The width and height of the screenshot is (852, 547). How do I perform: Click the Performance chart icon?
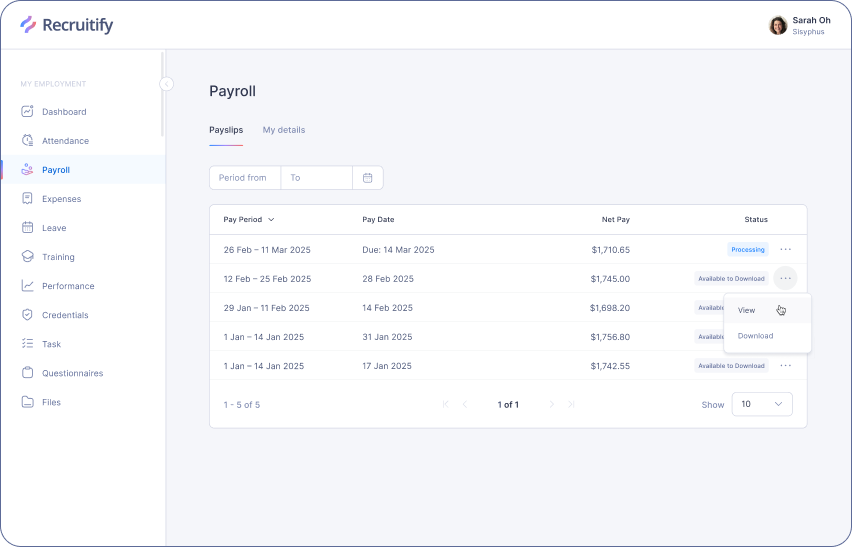pos(27,286)
